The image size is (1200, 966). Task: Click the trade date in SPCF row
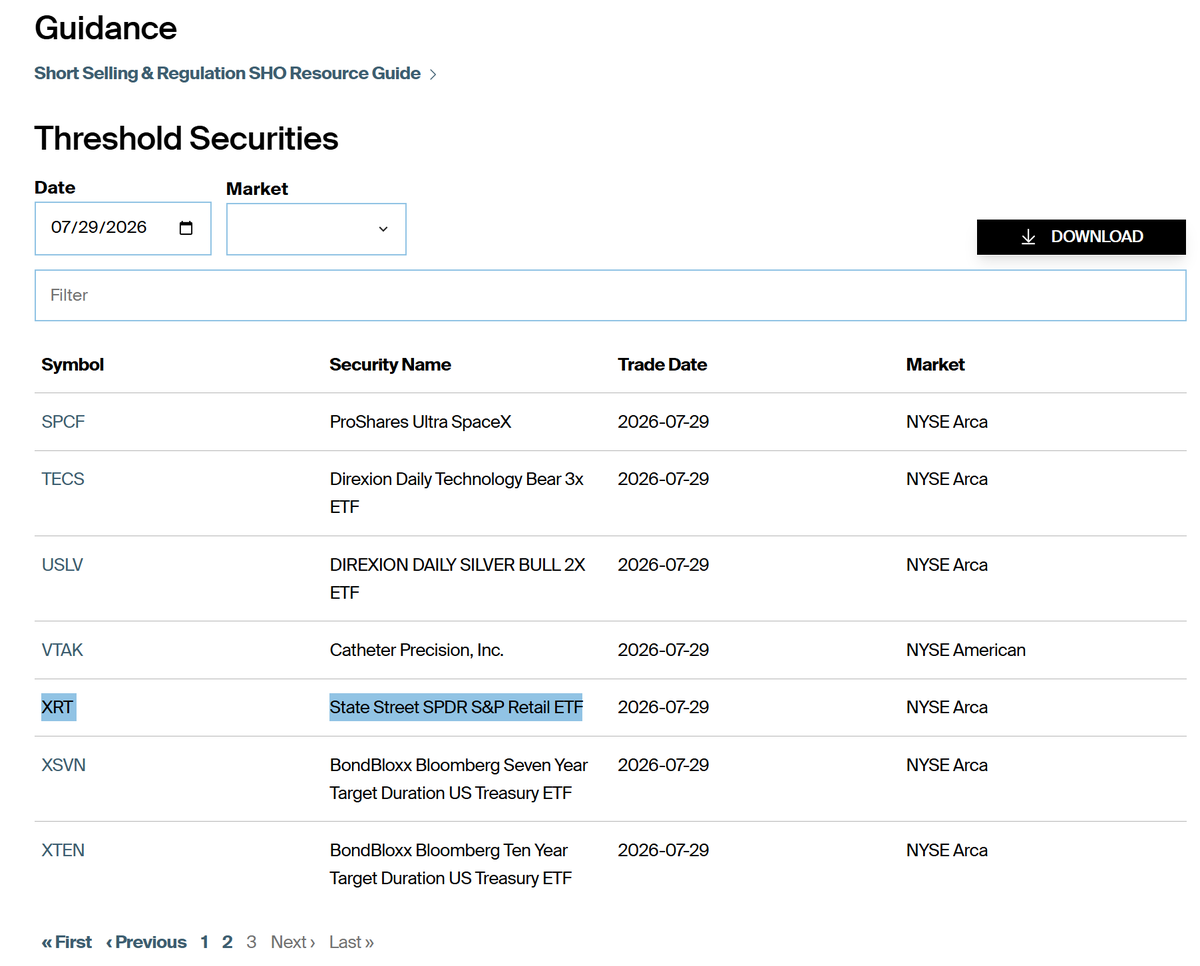(x=663, y=422)
